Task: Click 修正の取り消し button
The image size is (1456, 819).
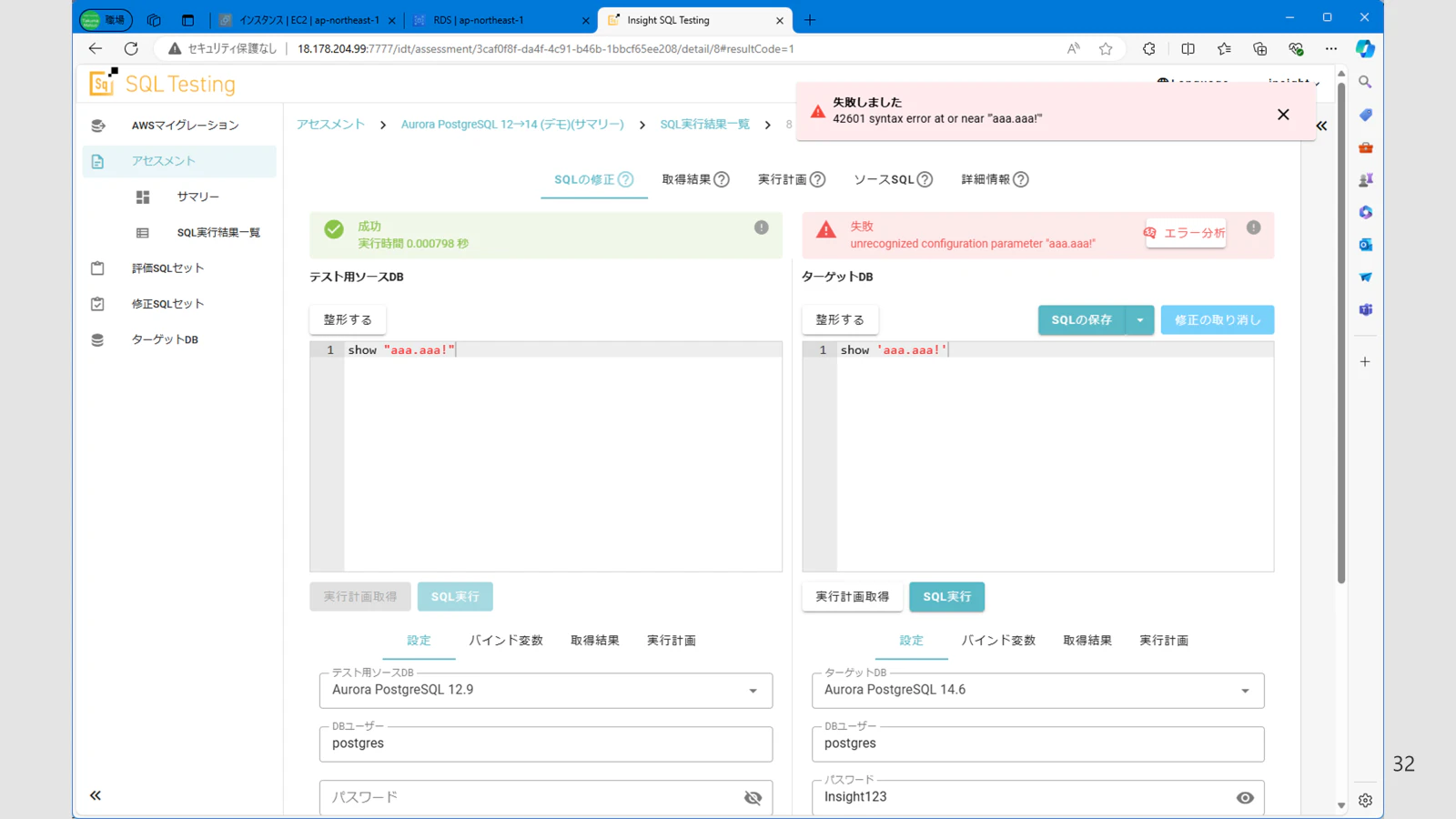Action: (1218, 319)
